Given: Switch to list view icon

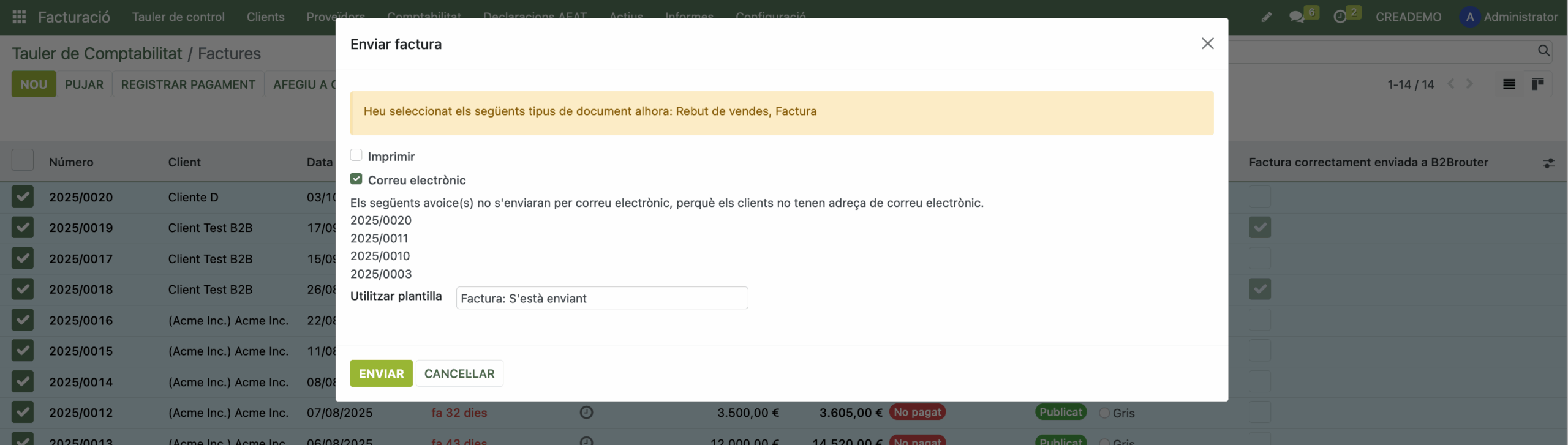Looking at the screenshot, I should click(x=1509, y=84).
